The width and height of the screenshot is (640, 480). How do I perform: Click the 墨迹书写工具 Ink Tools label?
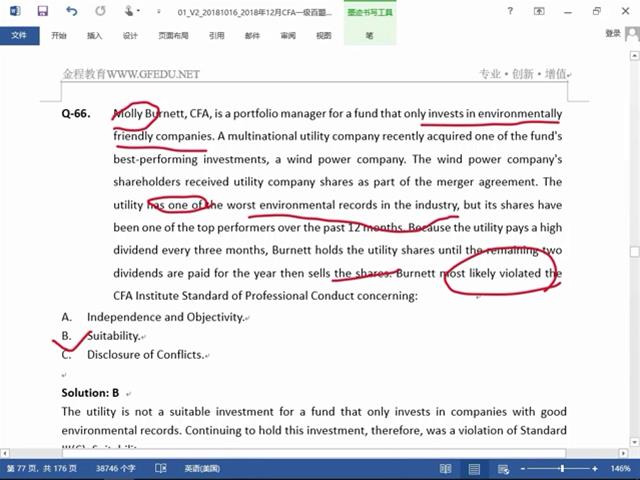pos(370,12)
